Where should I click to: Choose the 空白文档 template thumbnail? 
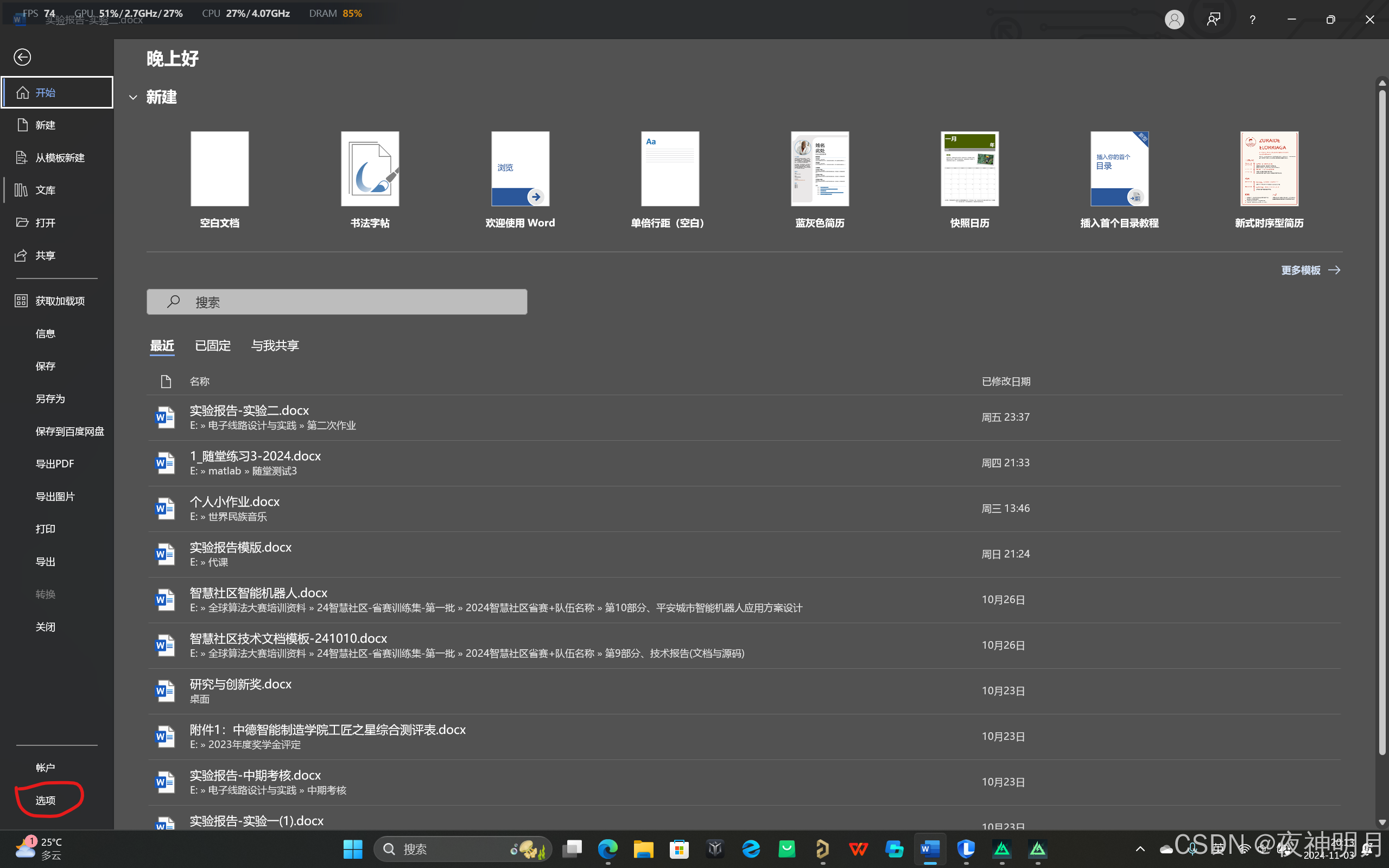[x=219, y=169]
